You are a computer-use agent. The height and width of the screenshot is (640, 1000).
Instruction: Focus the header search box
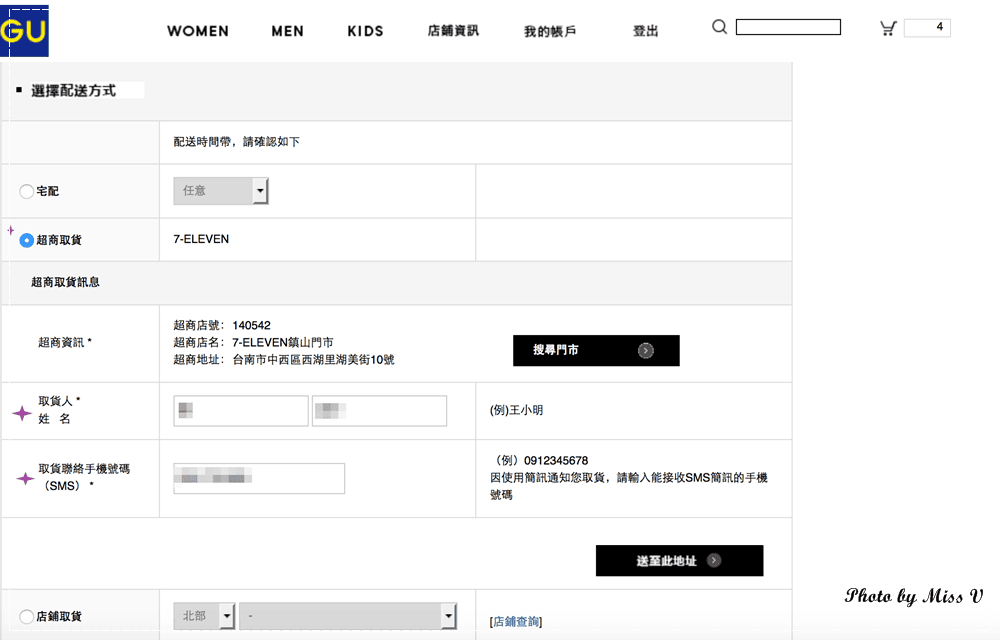(x=788, y=27)
